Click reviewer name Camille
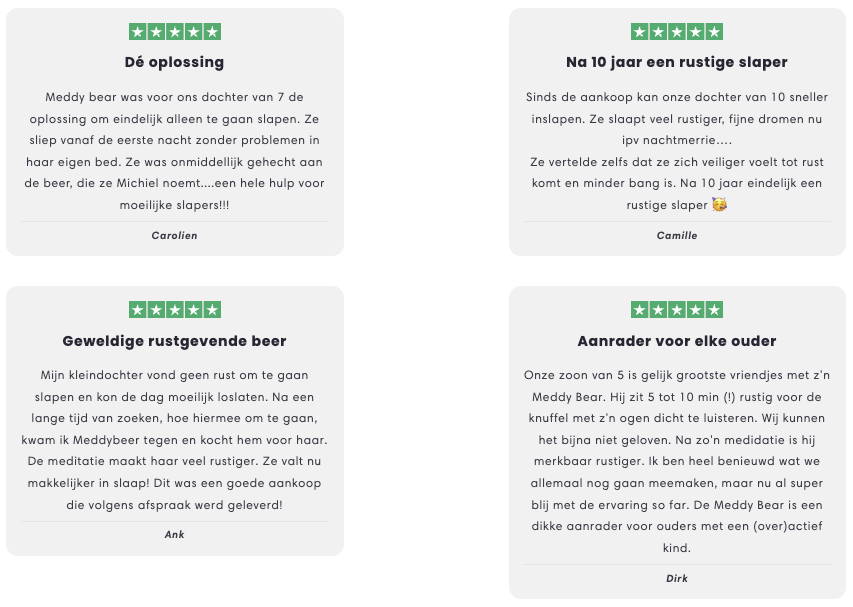Viewport: 853px width, 607px height. click(x=677, y=236)
